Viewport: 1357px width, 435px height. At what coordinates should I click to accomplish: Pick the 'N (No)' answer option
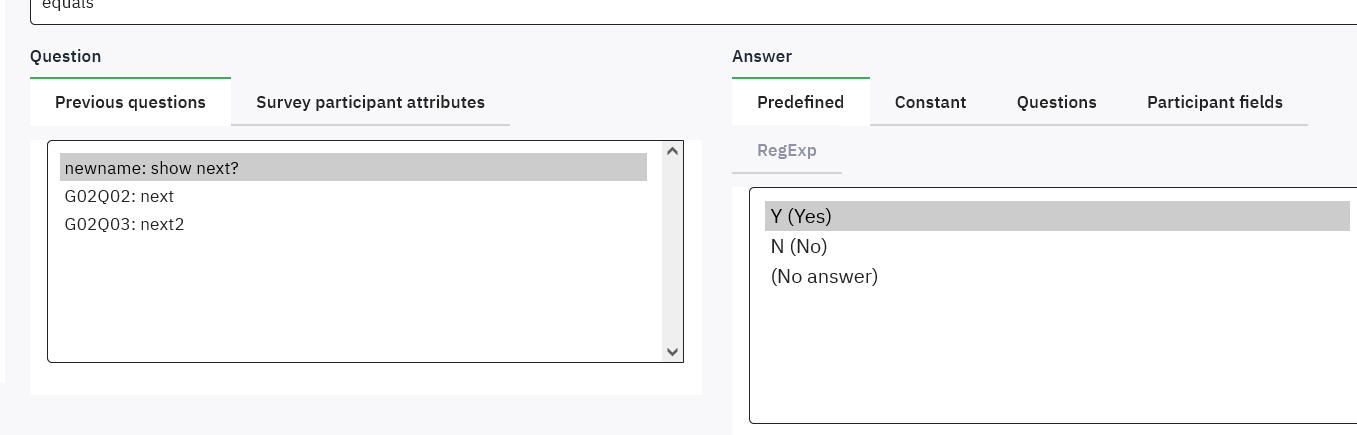[x=799, y=246]
